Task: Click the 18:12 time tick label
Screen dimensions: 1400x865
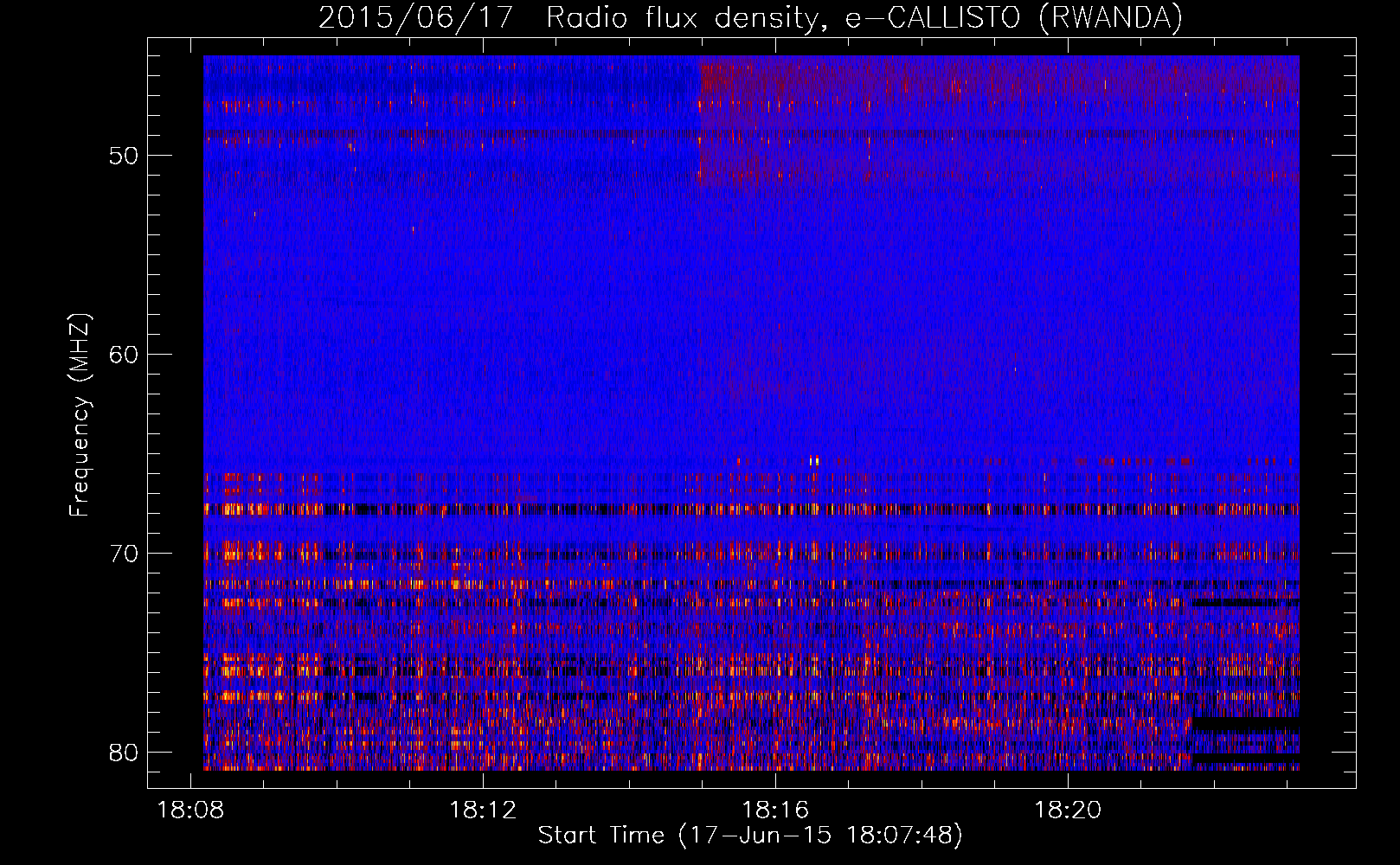Action: [x=483, y=811]
